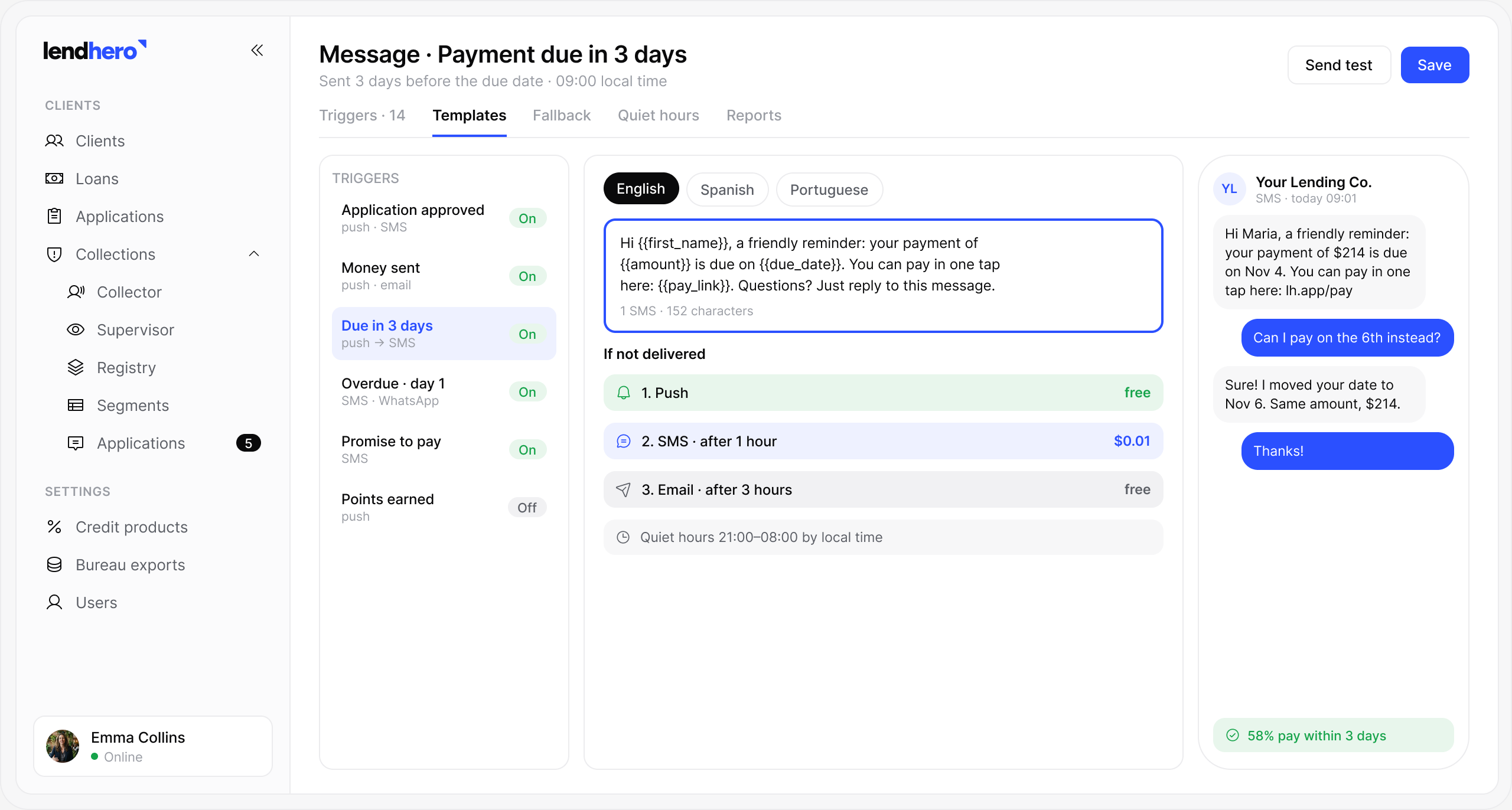Viewport: 1512px width, 810px height.
Task: Click the Send test button
Action: 1339,65
